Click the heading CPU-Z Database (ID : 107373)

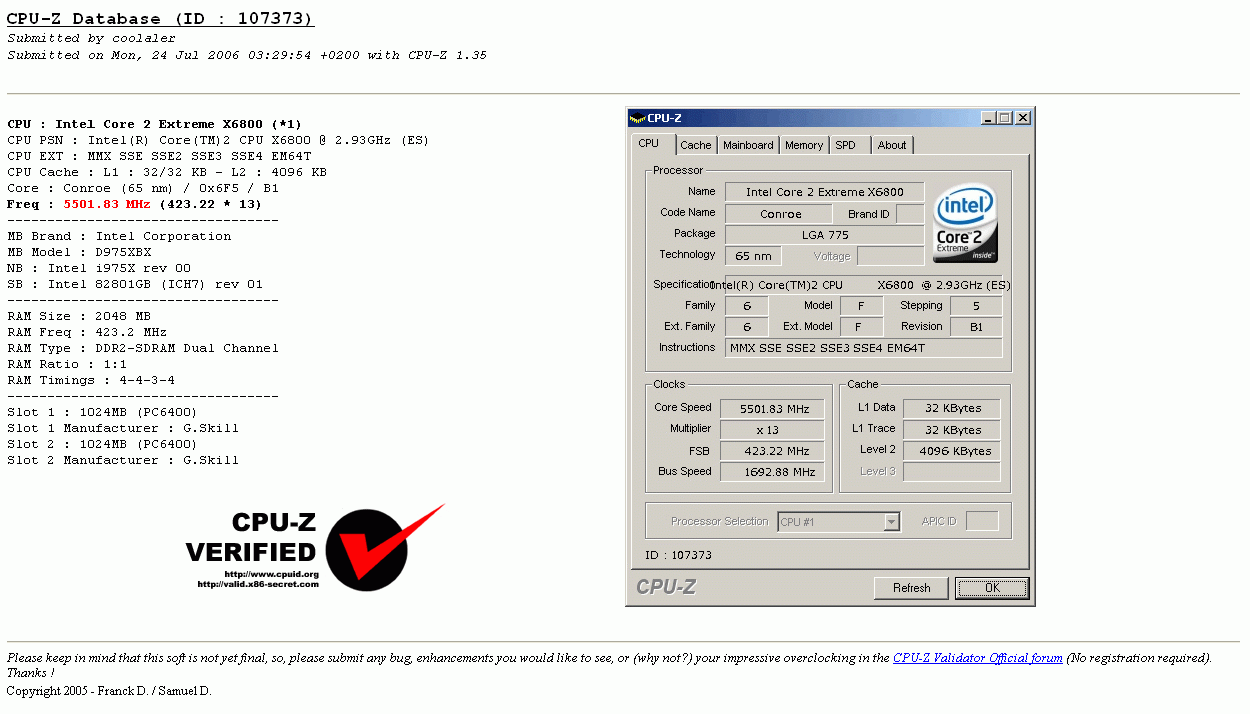[160, 19]
